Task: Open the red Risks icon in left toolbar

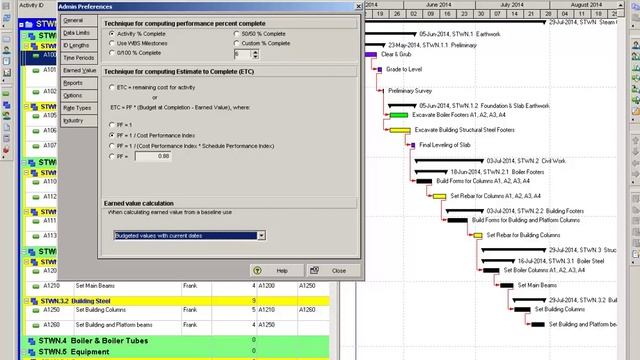Action: [x=6, y=150]
